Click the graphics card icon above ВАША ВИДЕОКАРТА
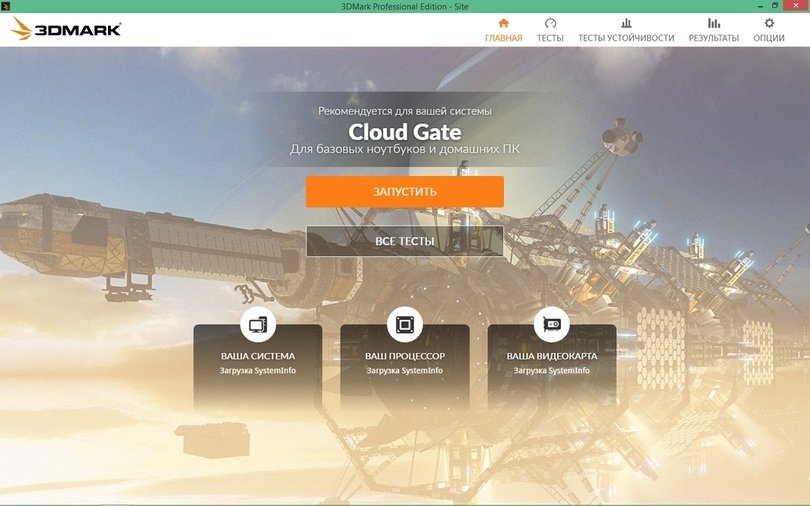 point(552,325)
